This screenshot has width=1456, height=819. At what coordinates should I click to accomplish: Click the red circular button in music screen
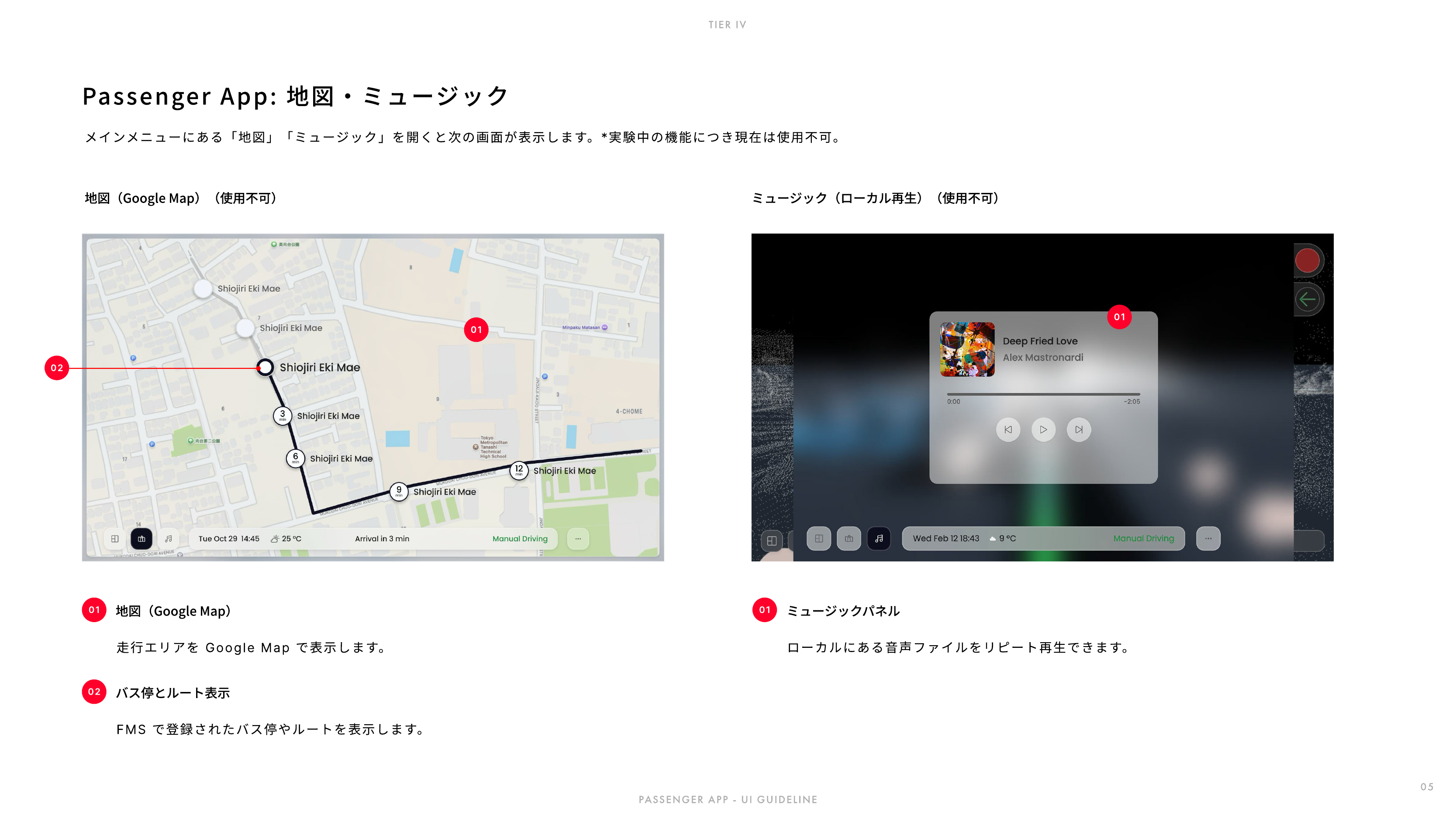point(1308,261)
